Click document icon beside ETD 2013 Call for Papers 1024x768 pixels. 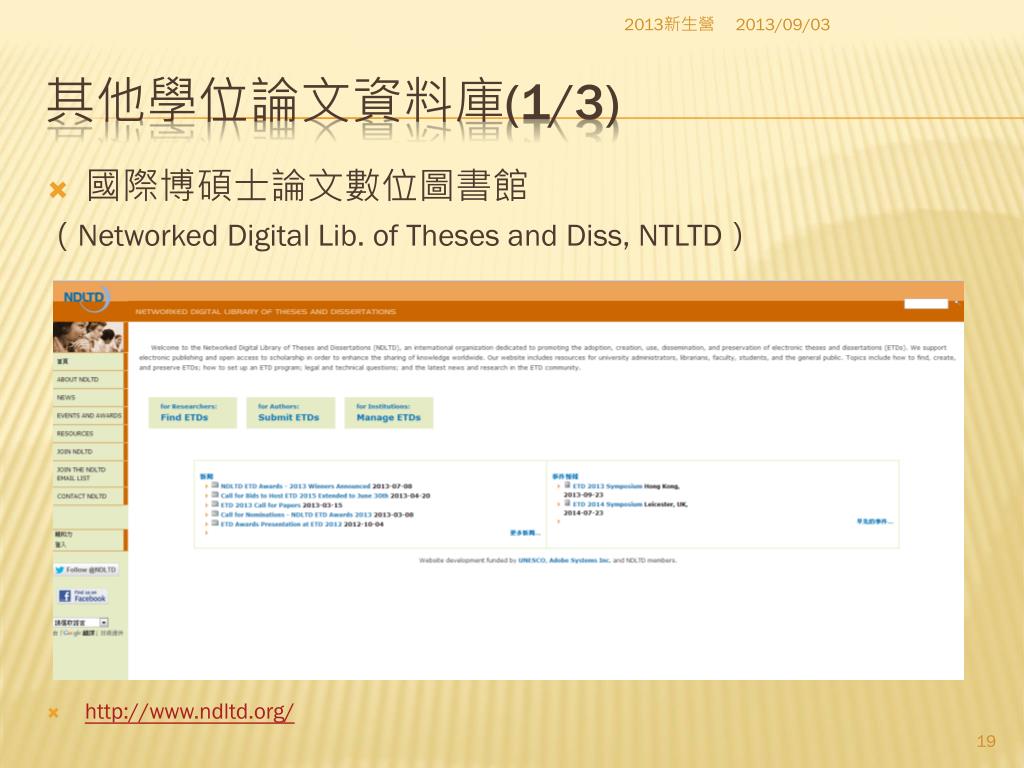215,504
